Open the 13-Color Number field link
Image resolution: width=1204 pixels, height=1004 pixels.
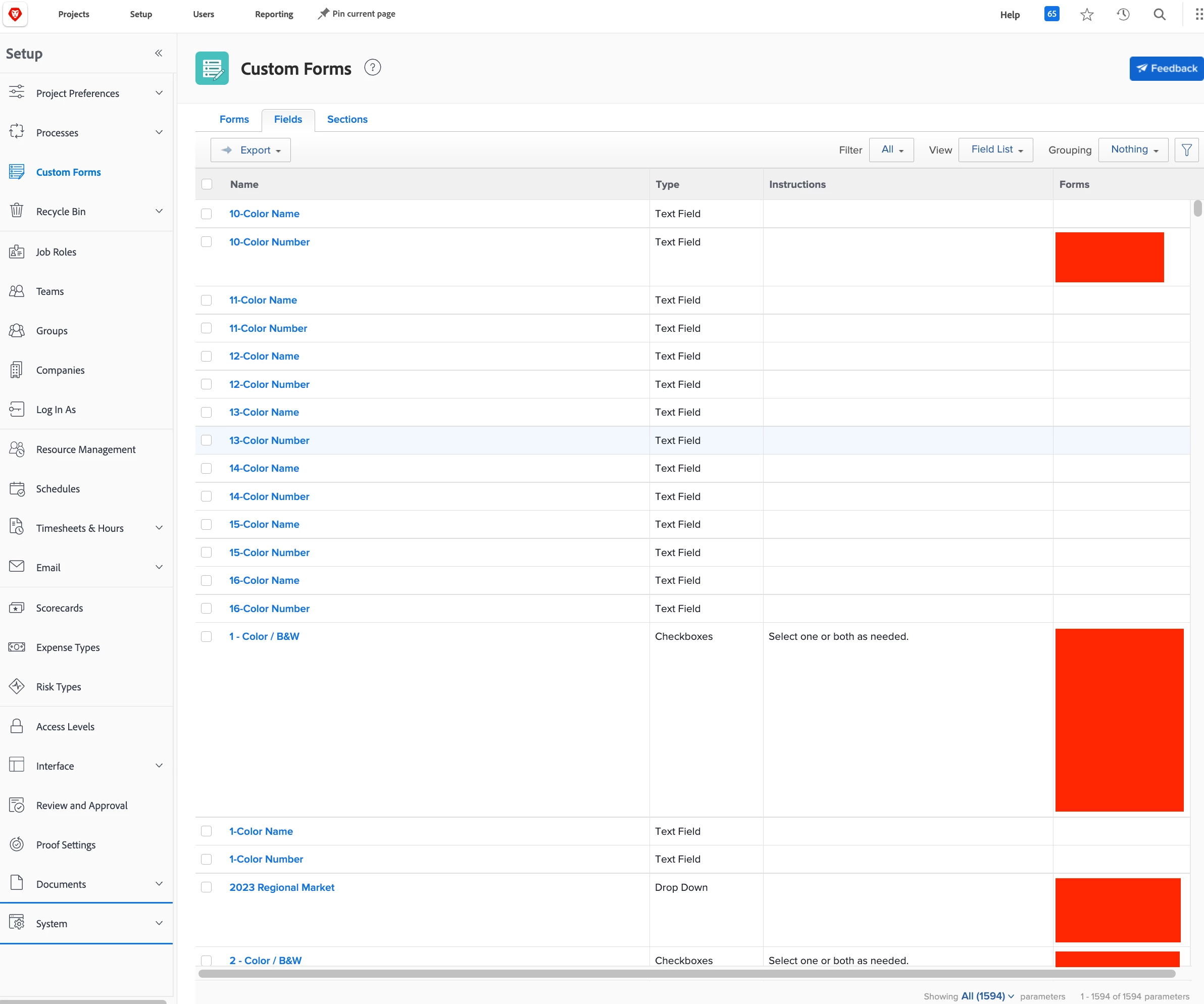(269, 440)
